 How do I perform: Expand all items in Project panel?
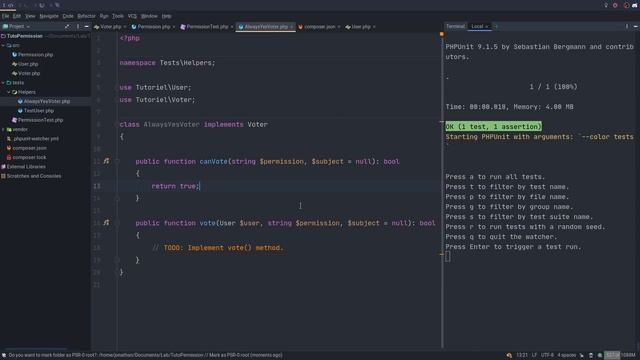[x=67, y=27]
